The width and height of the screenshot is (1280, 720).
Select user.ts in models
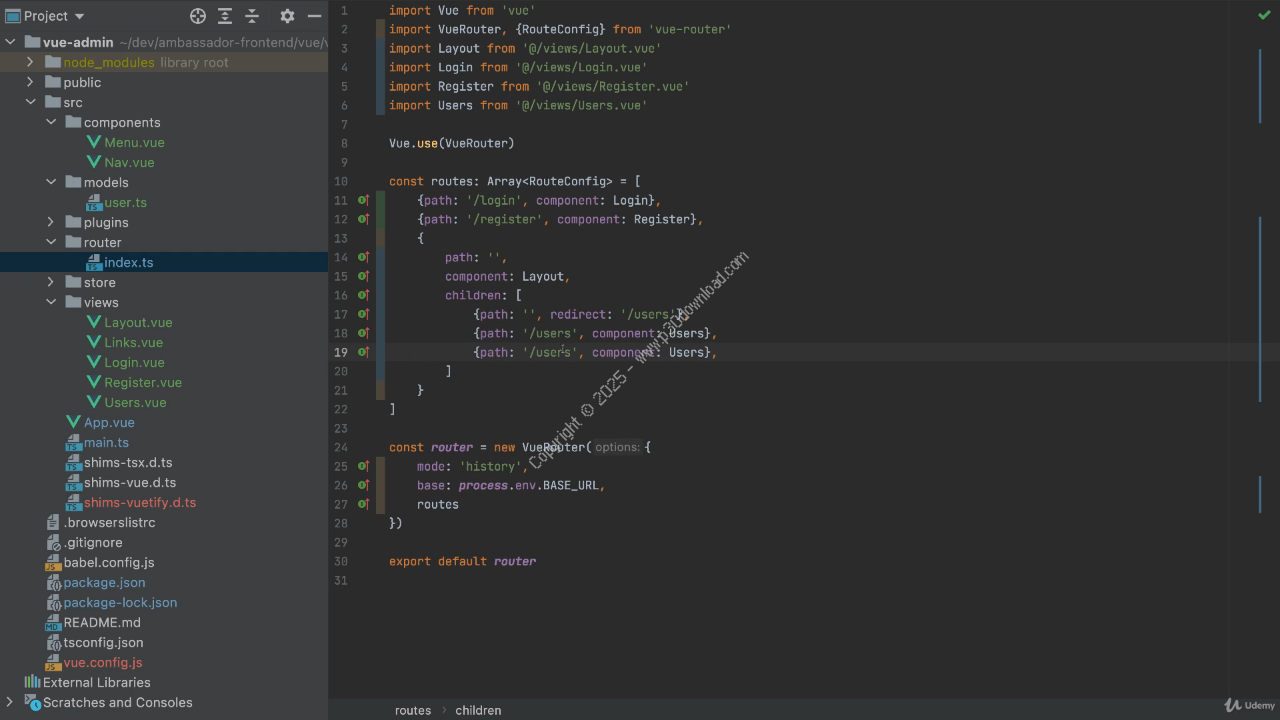click(x=125, y=202)
